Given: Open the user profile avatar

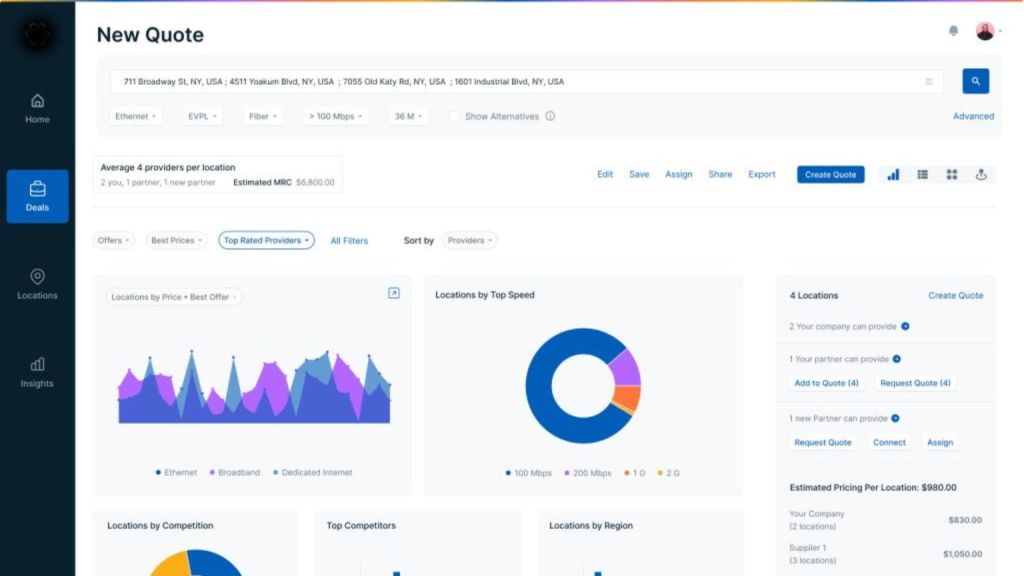Looking at the screenshot, I should [x=985, y=32].
